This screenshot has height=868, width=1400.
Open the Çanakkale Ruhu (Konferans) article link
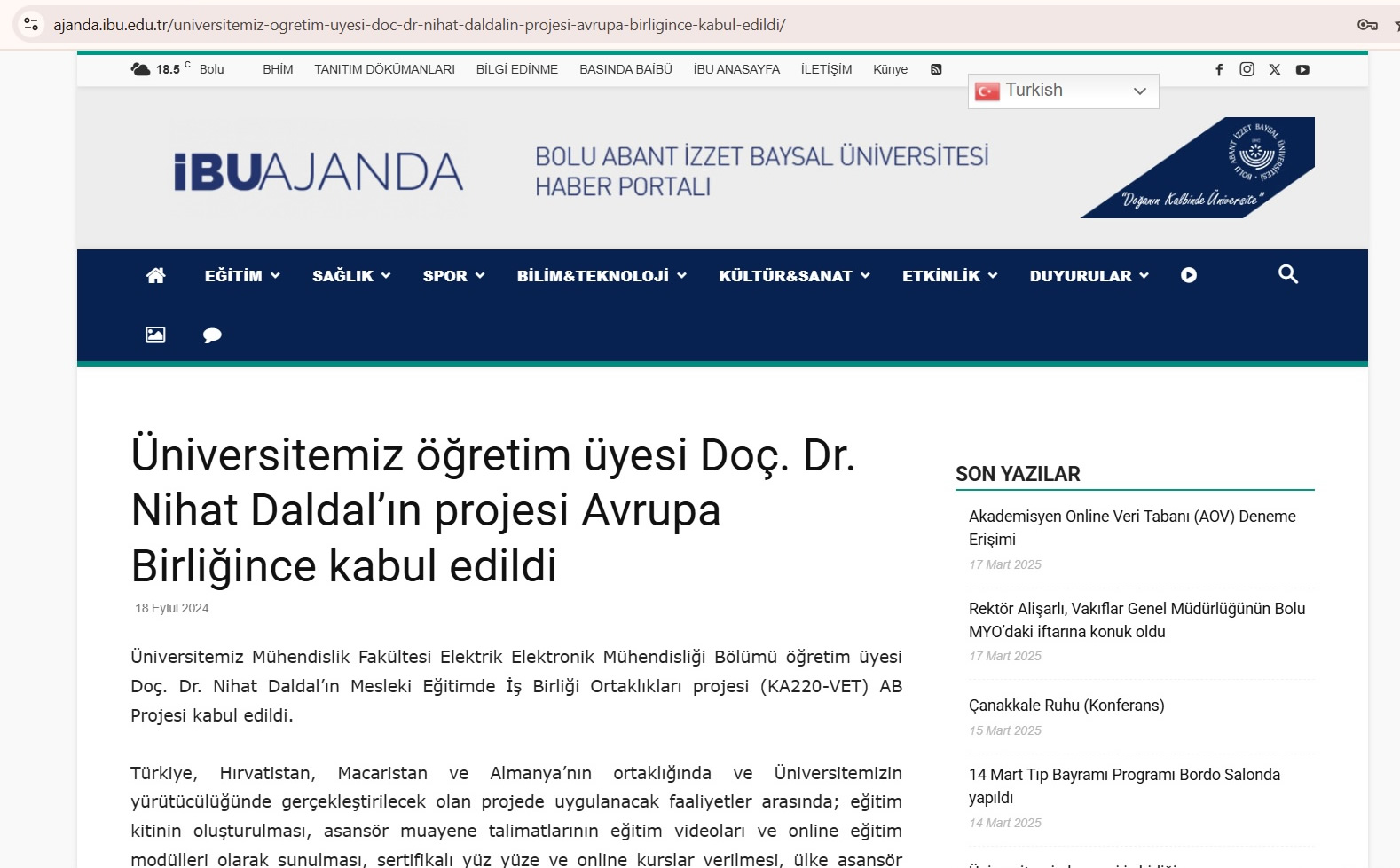coord(1066,706)
